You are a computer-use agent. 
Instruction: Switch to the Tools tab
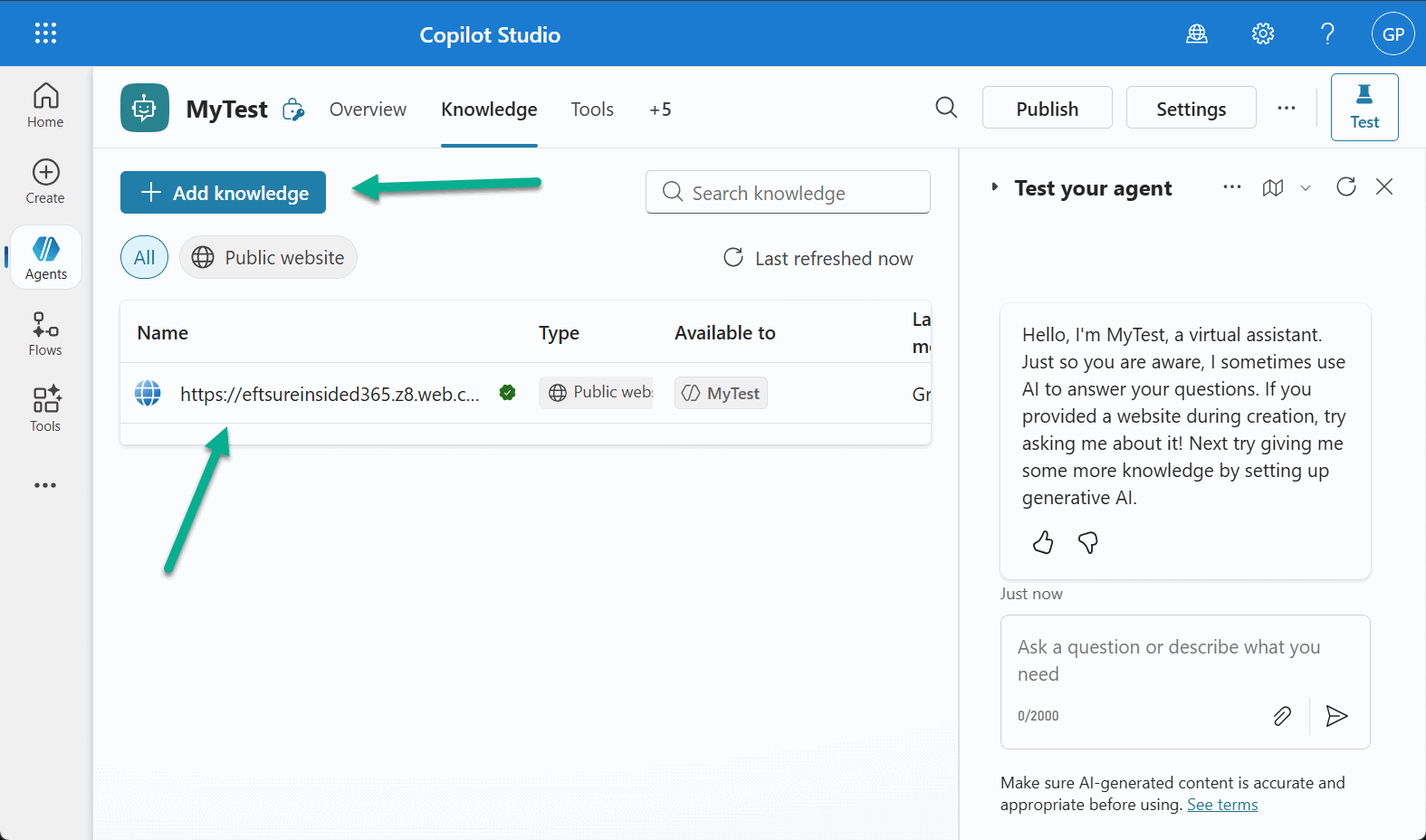[592, 110]
